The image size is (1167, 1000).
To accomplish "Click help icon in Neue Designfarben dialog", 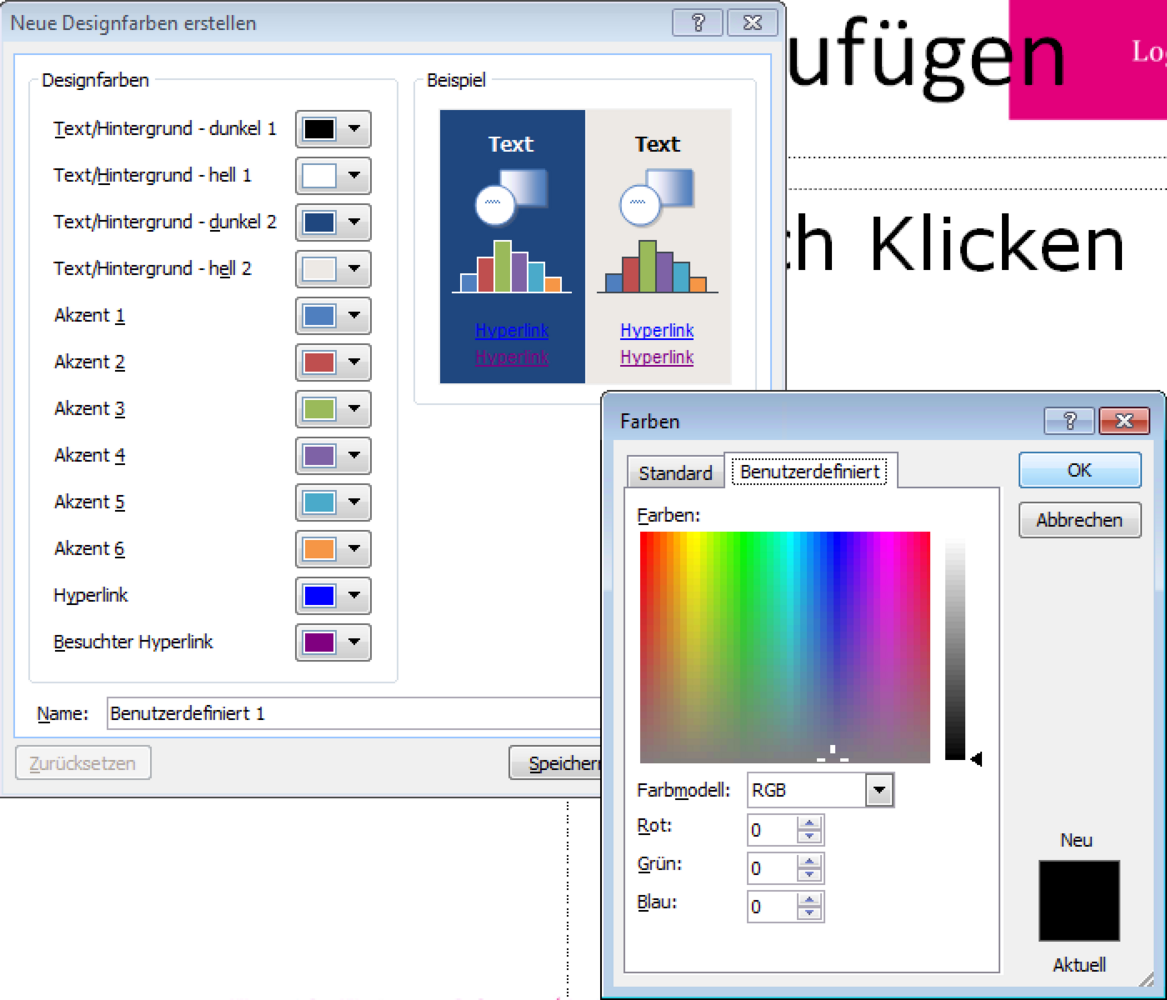I will pos(698,23).
